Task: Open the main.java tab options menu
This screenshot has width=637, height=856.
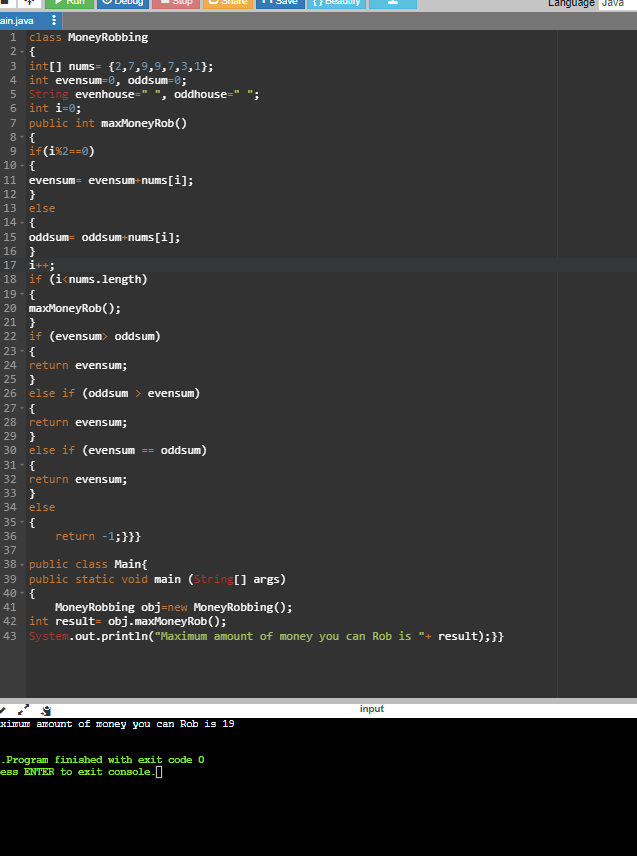Action: tap(53, 22)
